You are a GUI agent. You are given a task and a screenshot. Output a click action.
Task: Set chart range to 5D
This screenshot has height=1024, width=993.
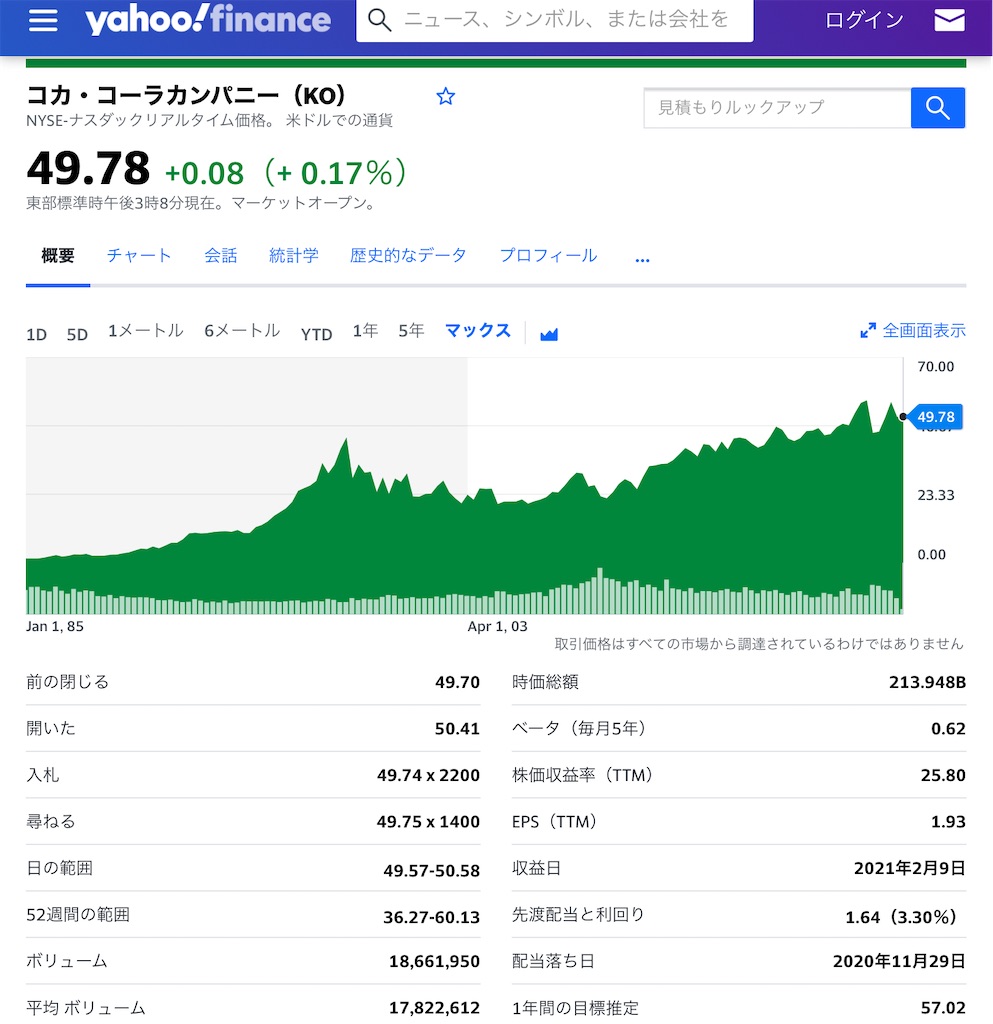click(77, 334)
